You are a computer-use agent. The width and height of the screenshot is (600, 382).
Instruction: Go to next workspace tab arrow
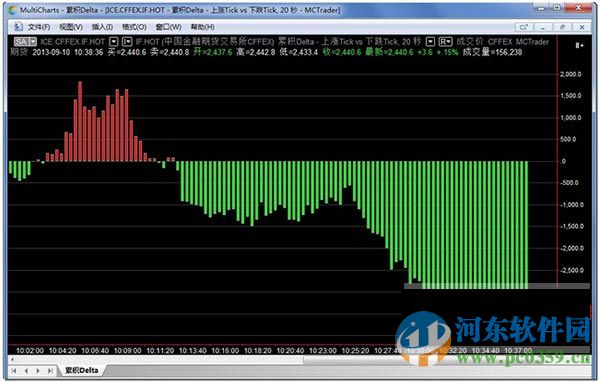coord(38,371)
